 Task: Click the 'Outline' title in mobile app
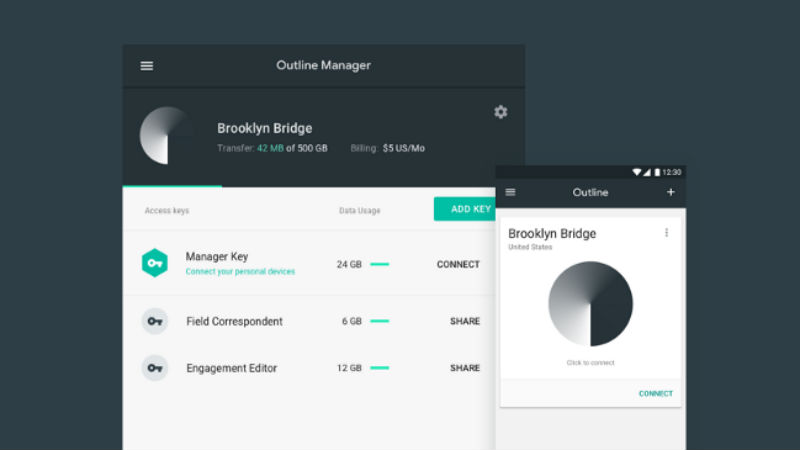coord(590,192)
